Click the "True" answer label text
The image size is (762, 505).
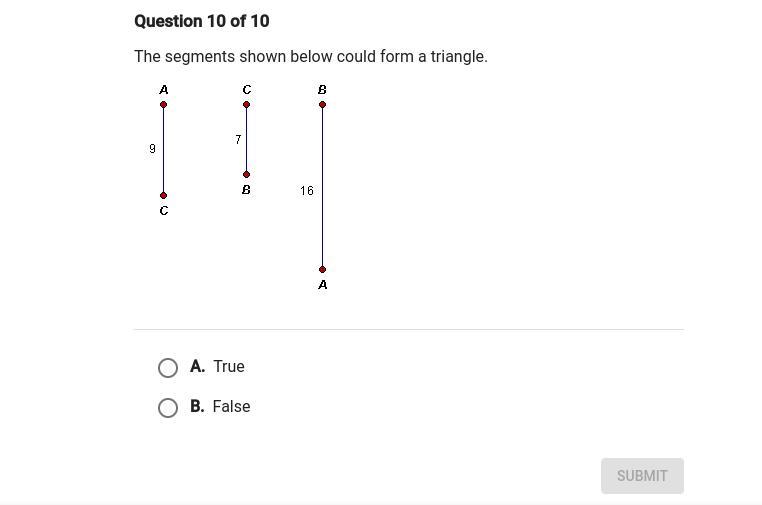[229, 367]
